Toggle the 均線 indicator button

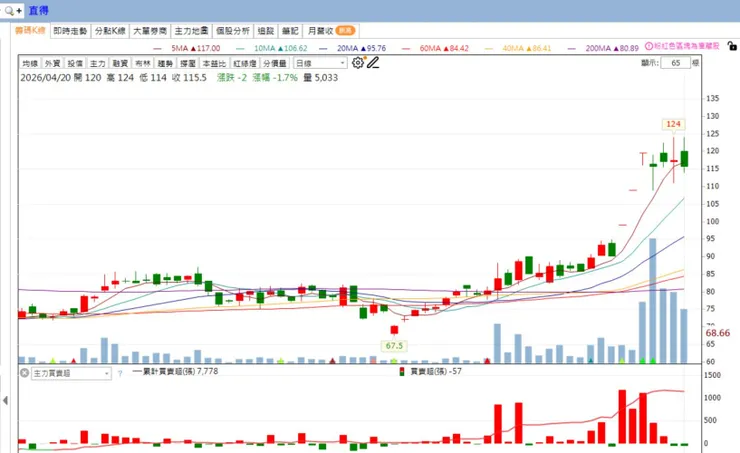click(x=30, y=63)
